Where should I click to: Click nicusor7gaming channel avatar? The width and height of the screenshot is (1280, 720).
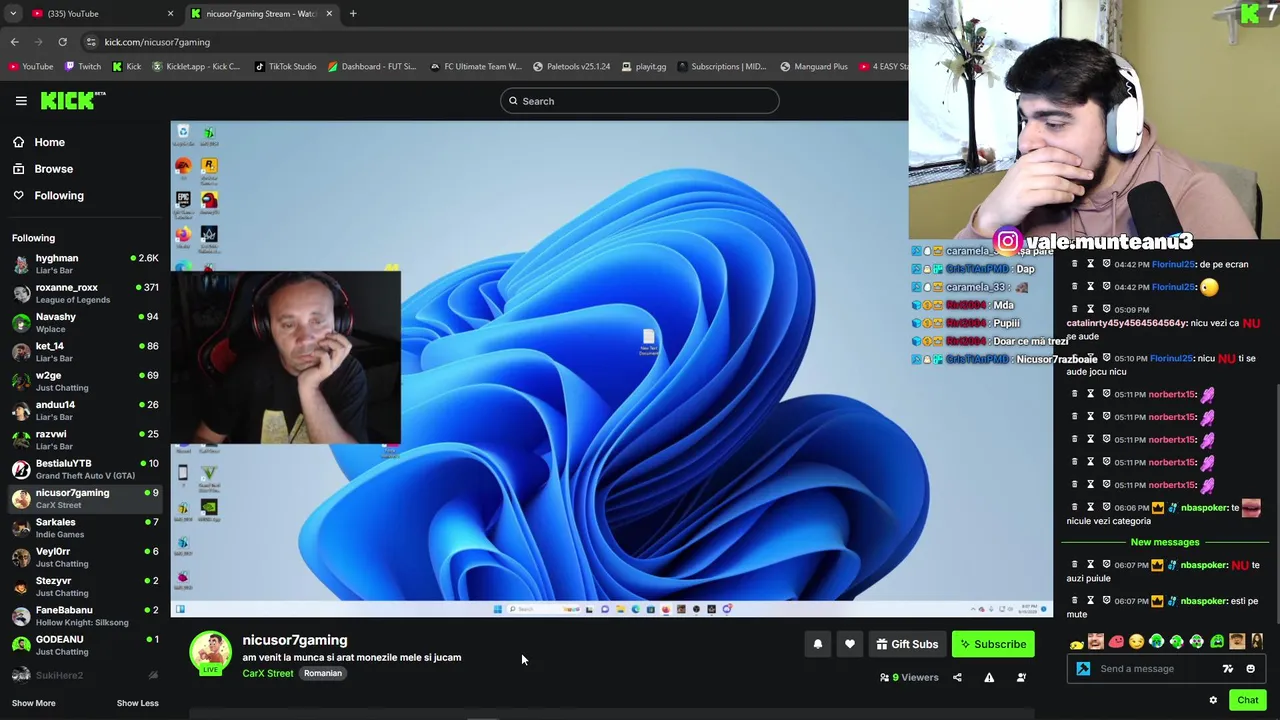(210, 652)
